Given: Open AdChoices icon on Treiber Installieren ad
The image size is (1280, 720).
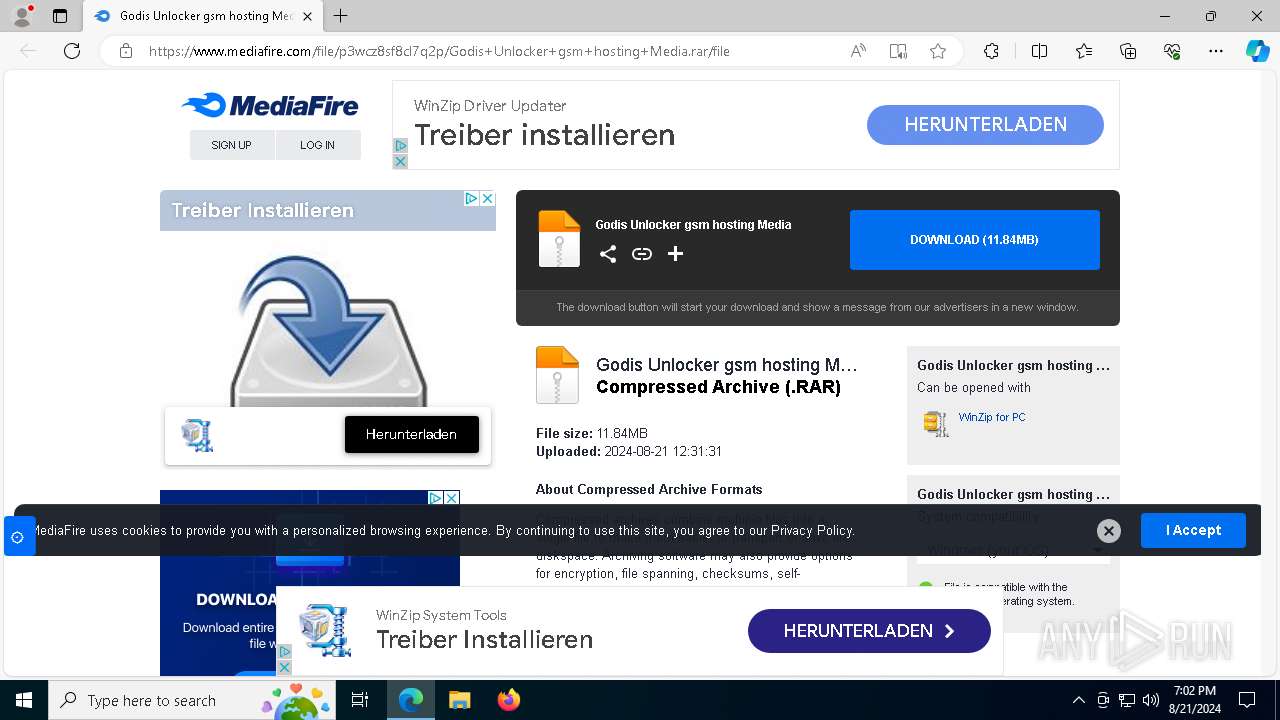Looking at the screenshot, I should [470, 198].
